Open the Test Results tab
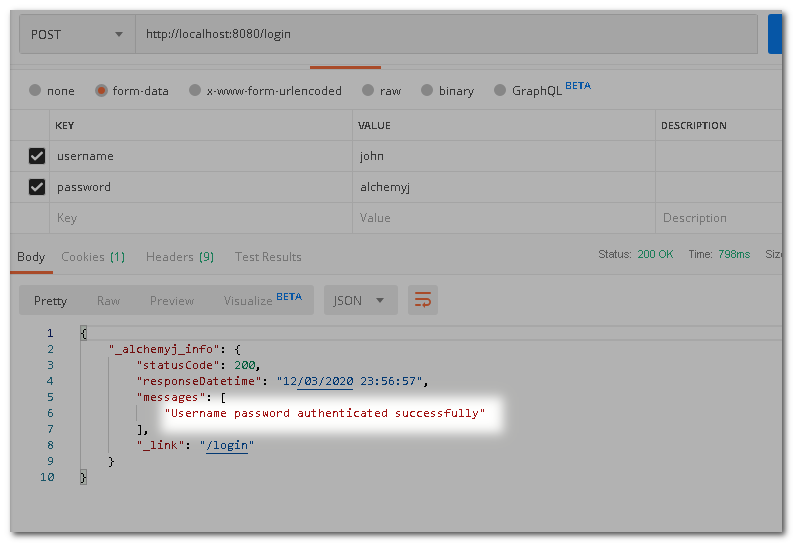Screen dimensions: 793x543 point(268,257)
